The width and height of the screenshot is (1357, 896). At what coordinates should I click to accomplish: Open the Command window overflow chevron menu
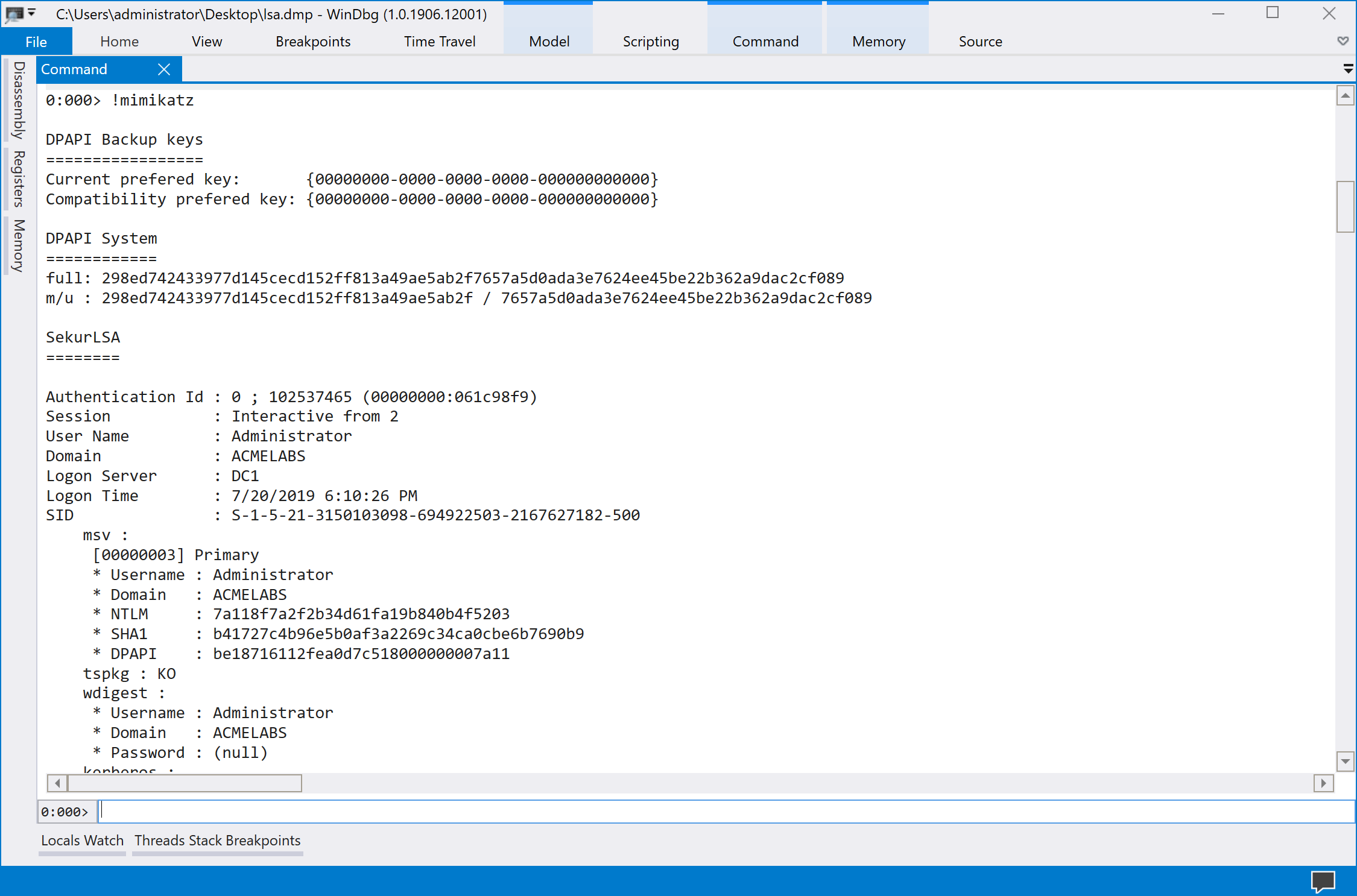(1348, 69)
